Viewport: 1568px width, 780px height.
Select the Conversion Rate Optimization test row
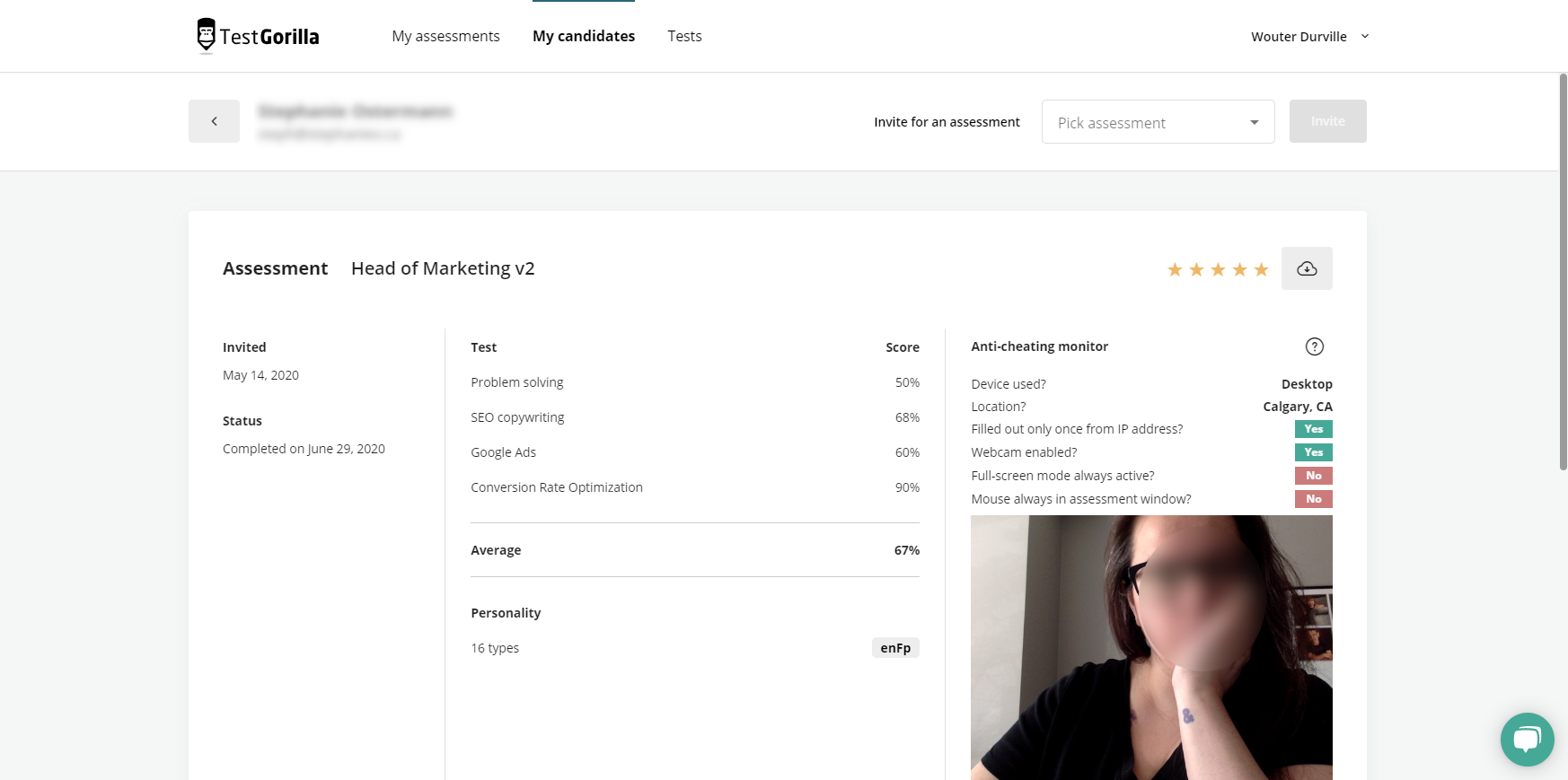pyautogui.click(x=695, y=487)
